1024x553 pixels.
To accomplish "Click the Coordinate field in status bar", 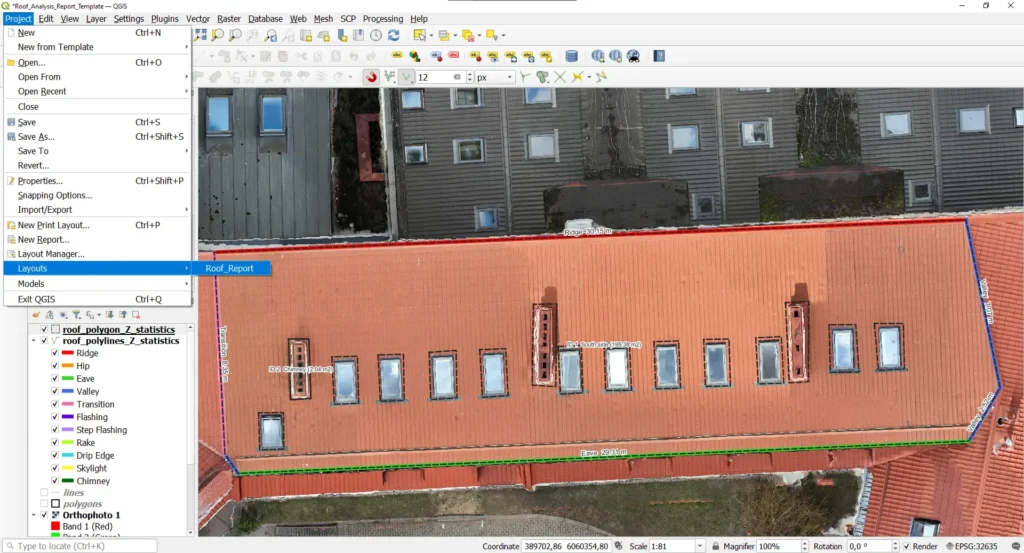I will [x=566, y=546].
